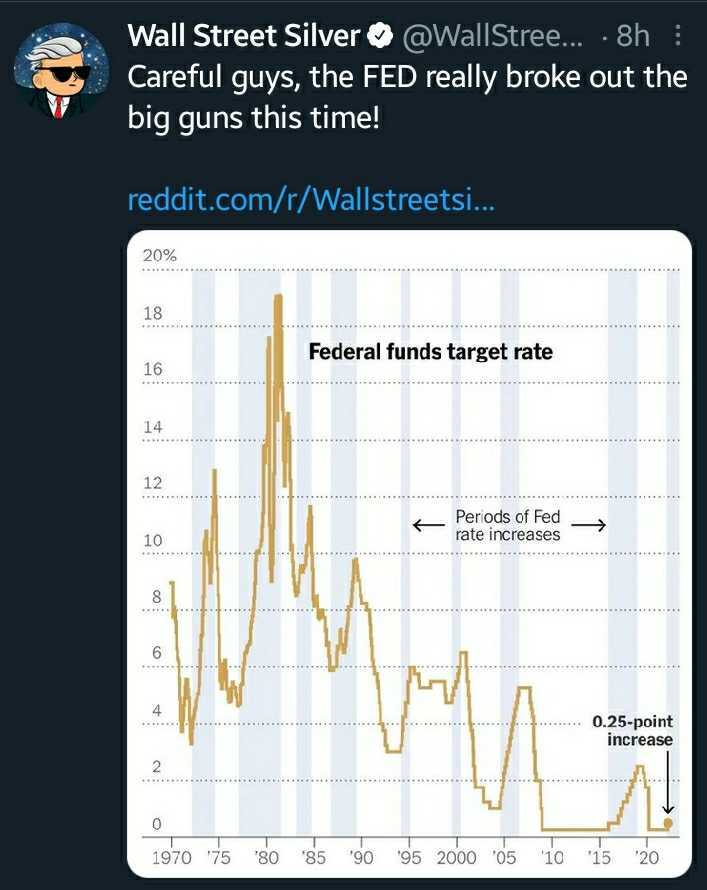This screenshot has width=707, height=890.
Task: Click the gold dot at the chart's end
Action: [669, 823]
